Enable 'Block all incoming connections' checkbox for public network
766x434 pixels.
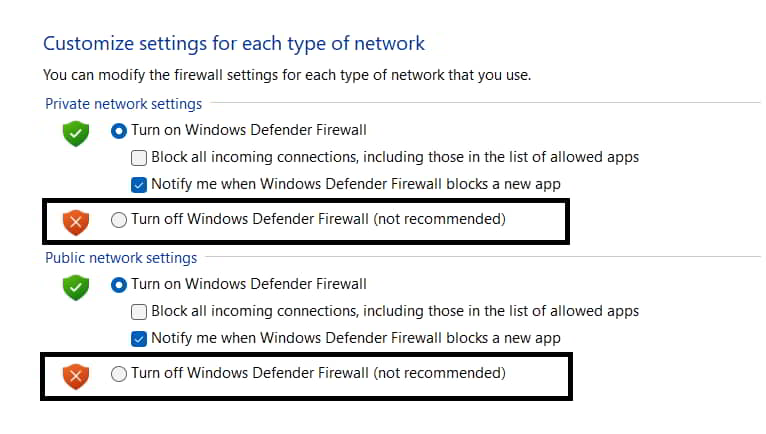tap(140, 311)
